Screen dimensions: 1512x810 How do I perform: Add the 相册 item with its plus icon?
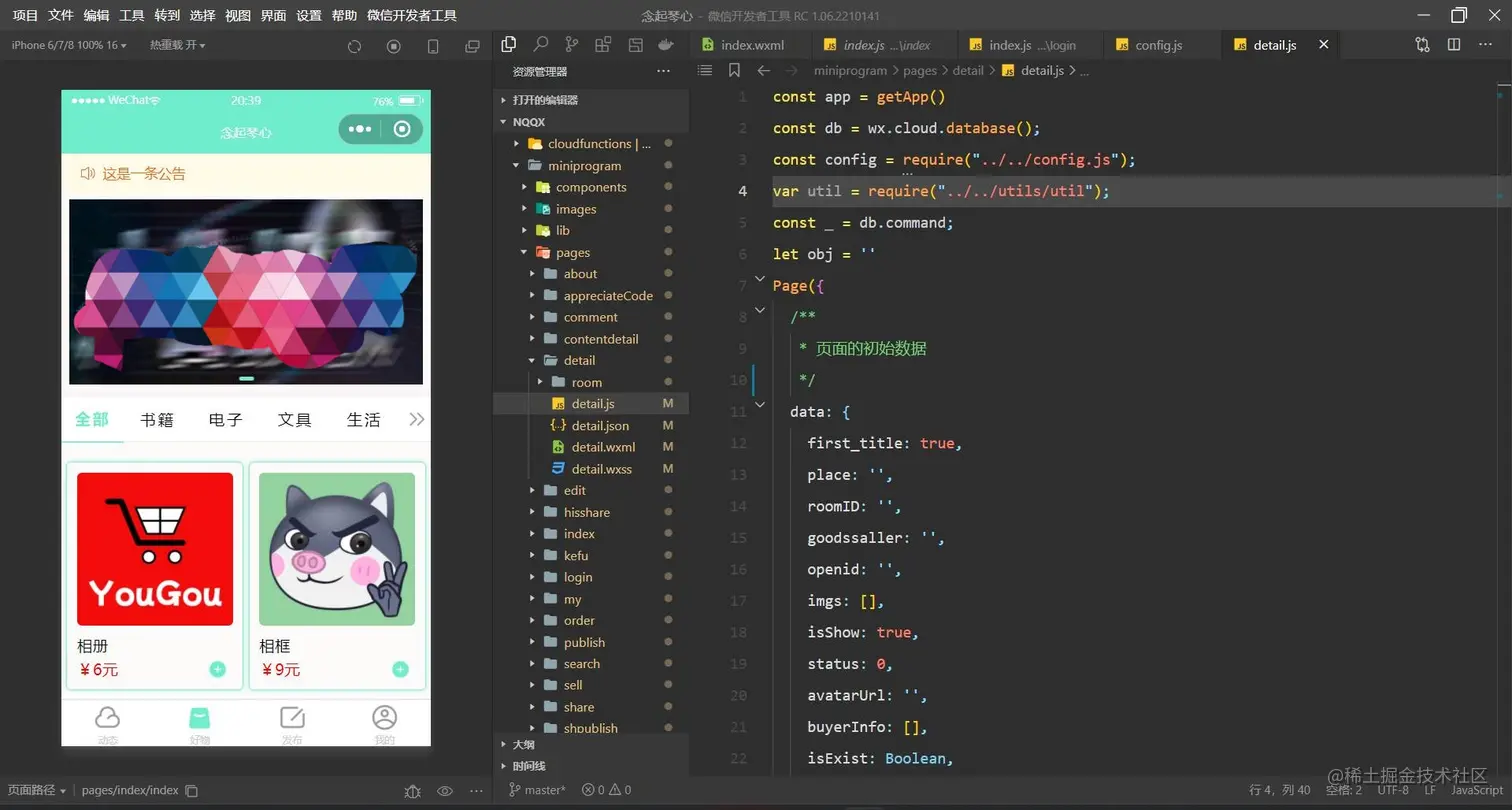217,669
